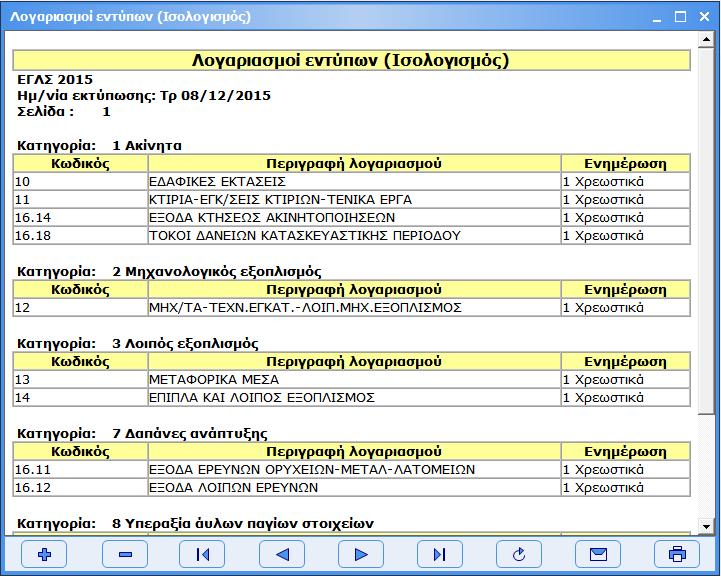Select the row ΕΔΑΦΙΚΕΣ ΕΚΤΑΣΕΙΣ

click(352, 182)
